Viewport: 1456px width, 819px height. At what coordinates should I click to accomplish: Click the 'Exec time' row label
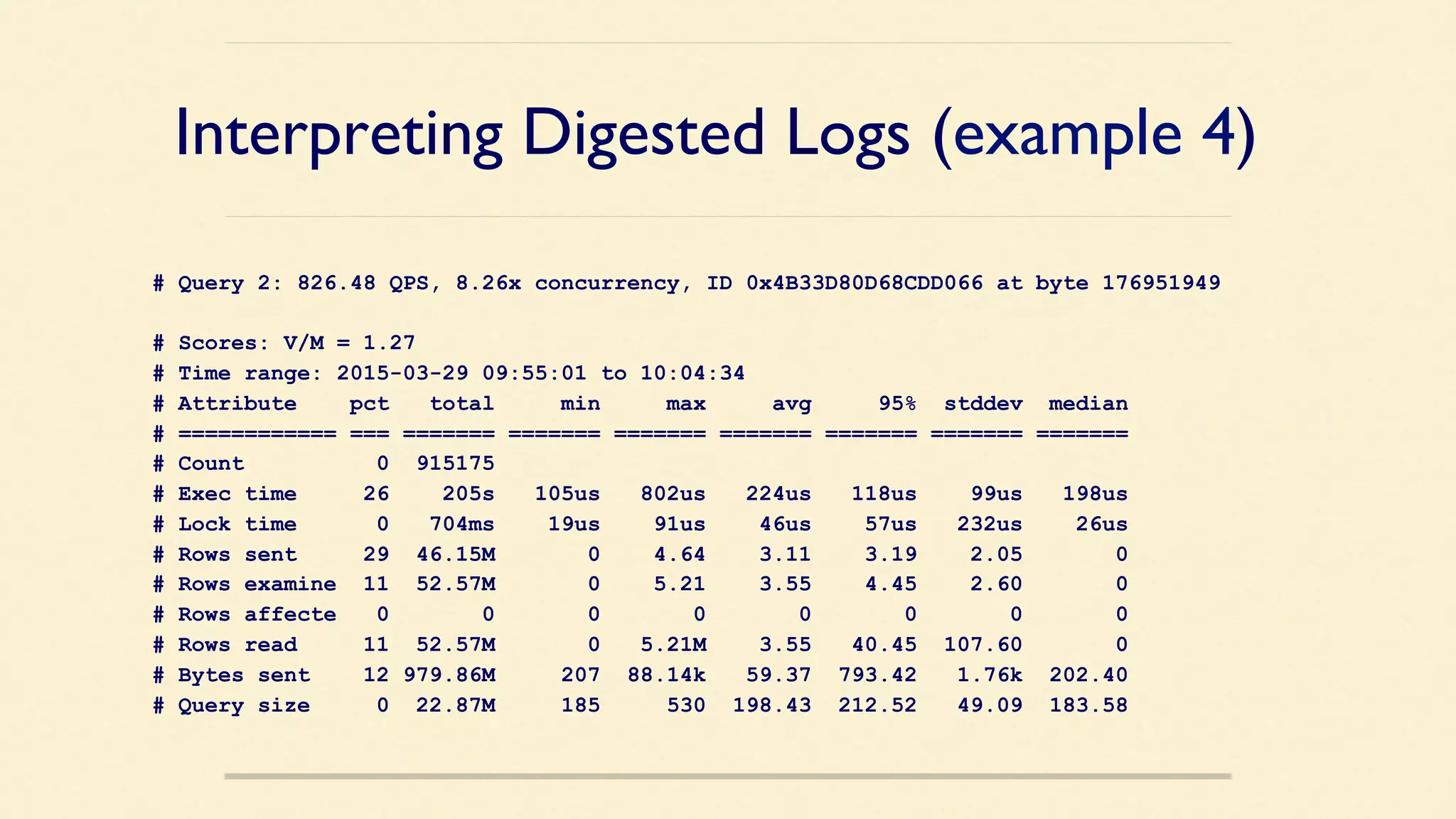coord(237,494)
